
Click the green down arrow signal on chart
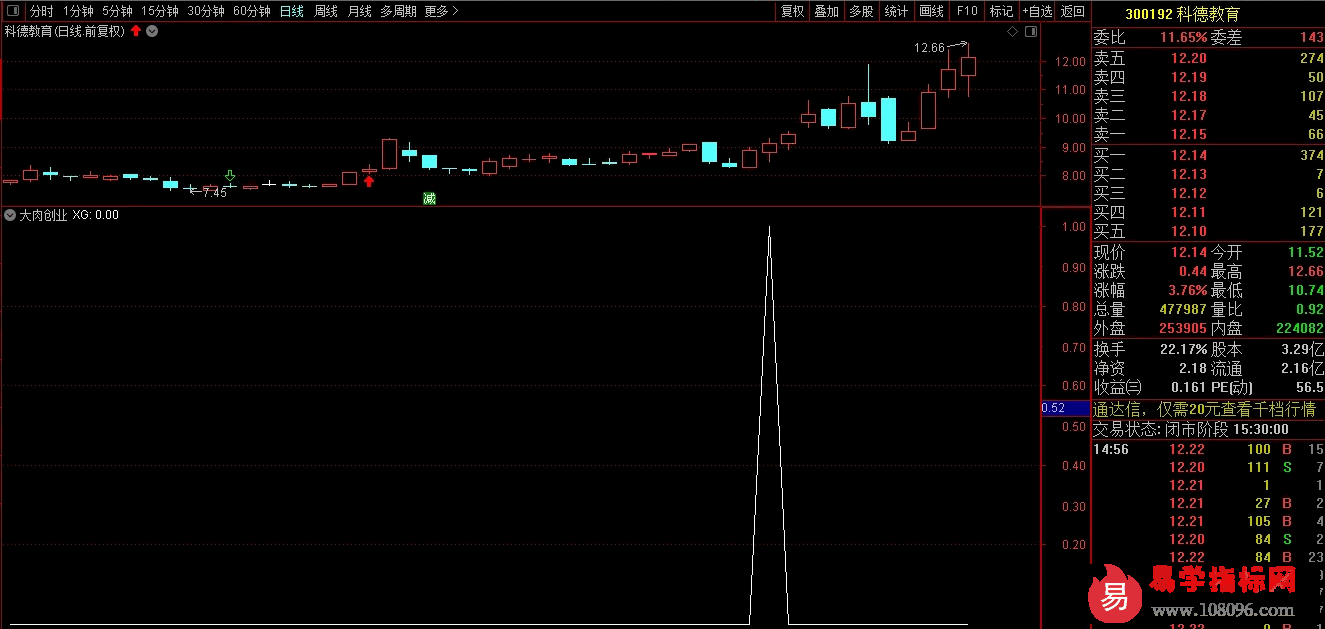tap(230, 175)
